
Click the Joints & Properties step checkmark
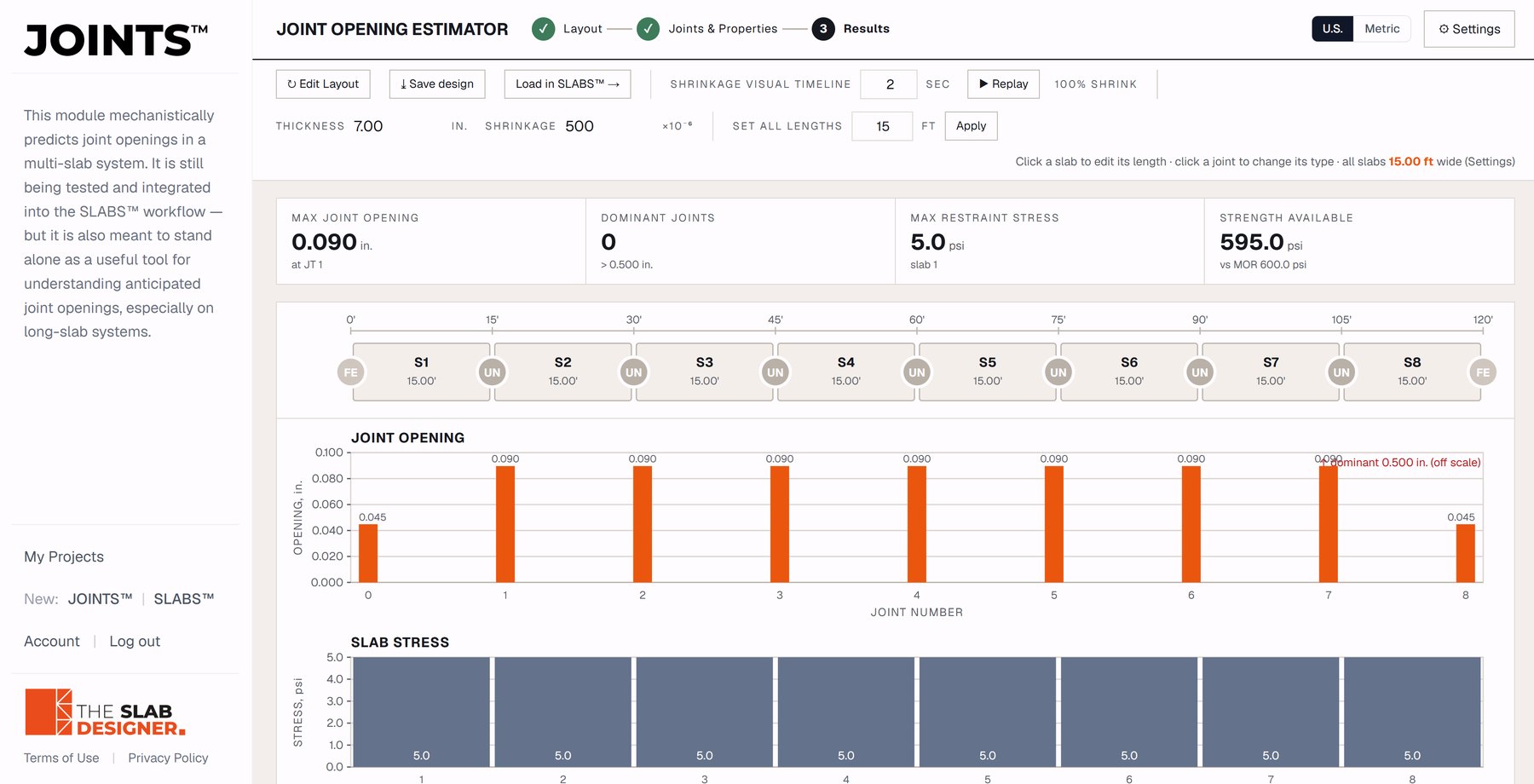point(649,29)
